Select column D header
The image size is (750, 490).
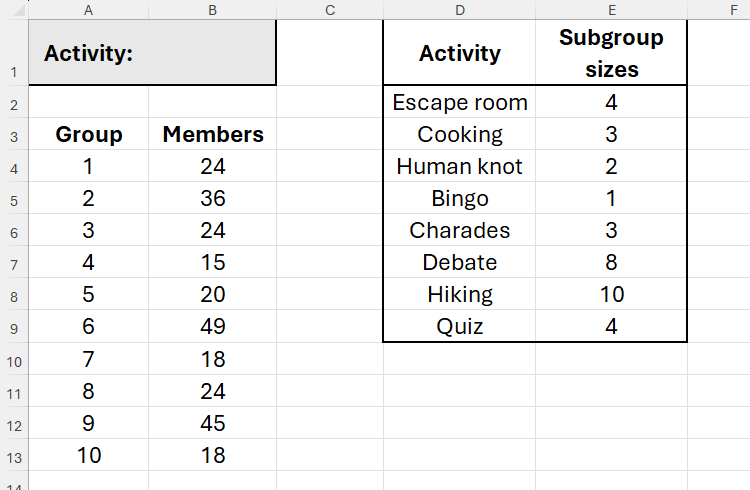[x=459, y=10]
